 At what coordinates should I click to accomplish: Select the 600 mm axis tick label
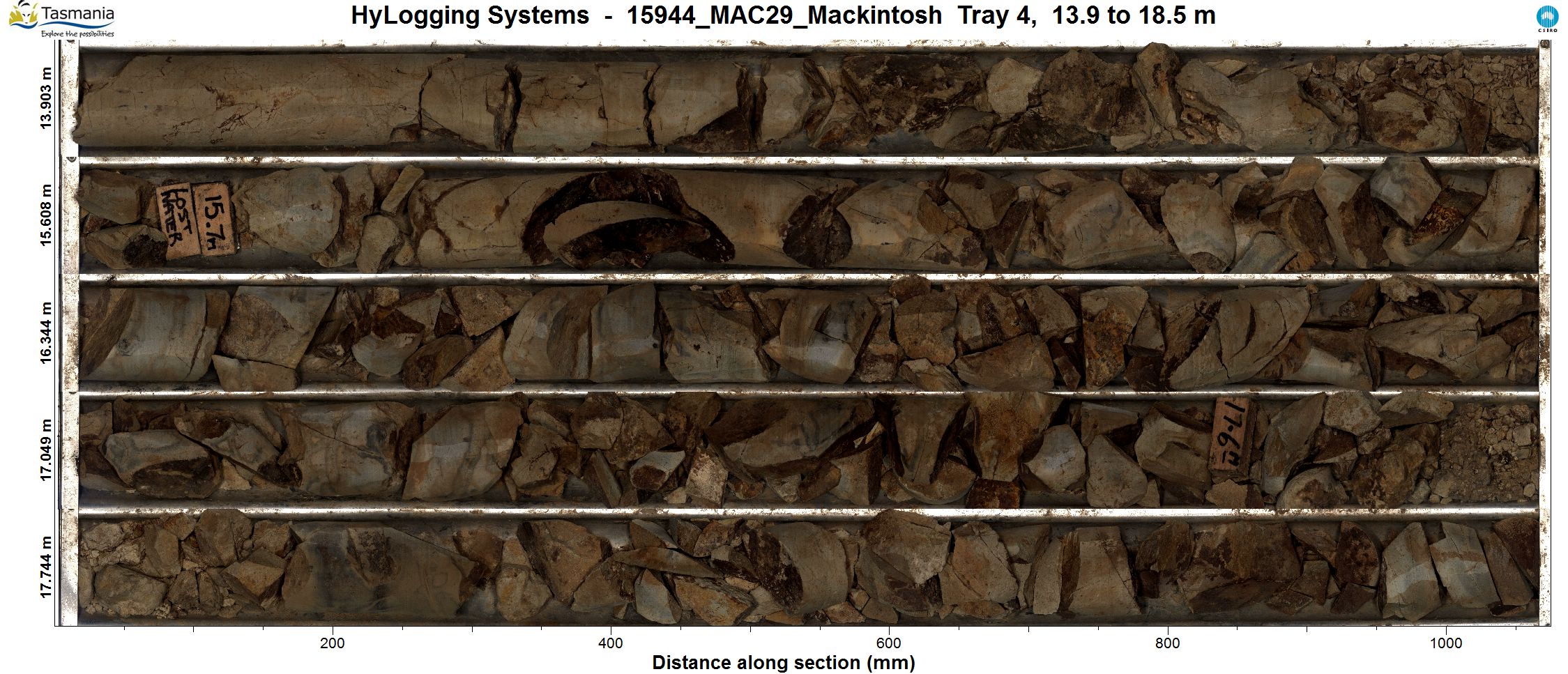888,643
